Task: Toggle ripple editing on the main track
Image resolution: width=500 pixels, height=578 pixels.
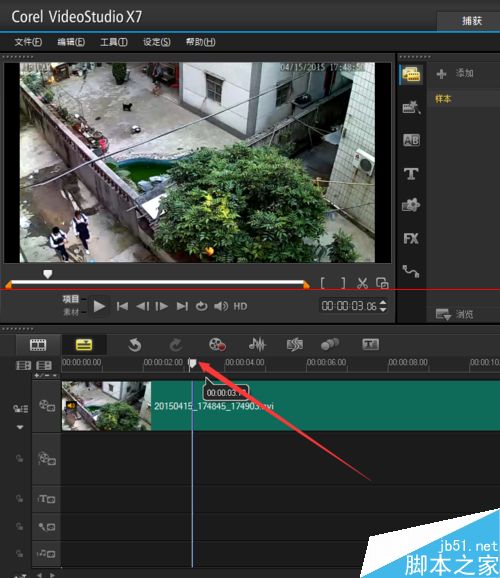Action: pos(20,408)
